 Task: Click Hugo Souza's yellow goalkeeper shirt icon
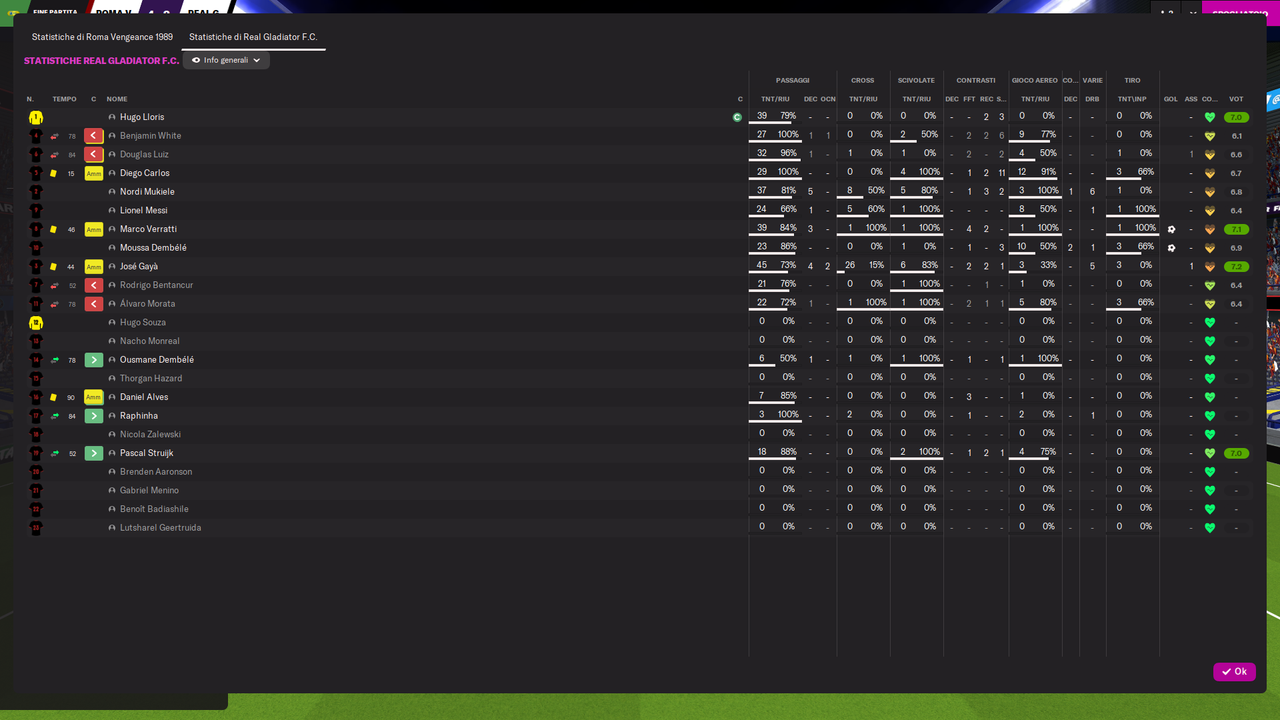pos(36,323)
